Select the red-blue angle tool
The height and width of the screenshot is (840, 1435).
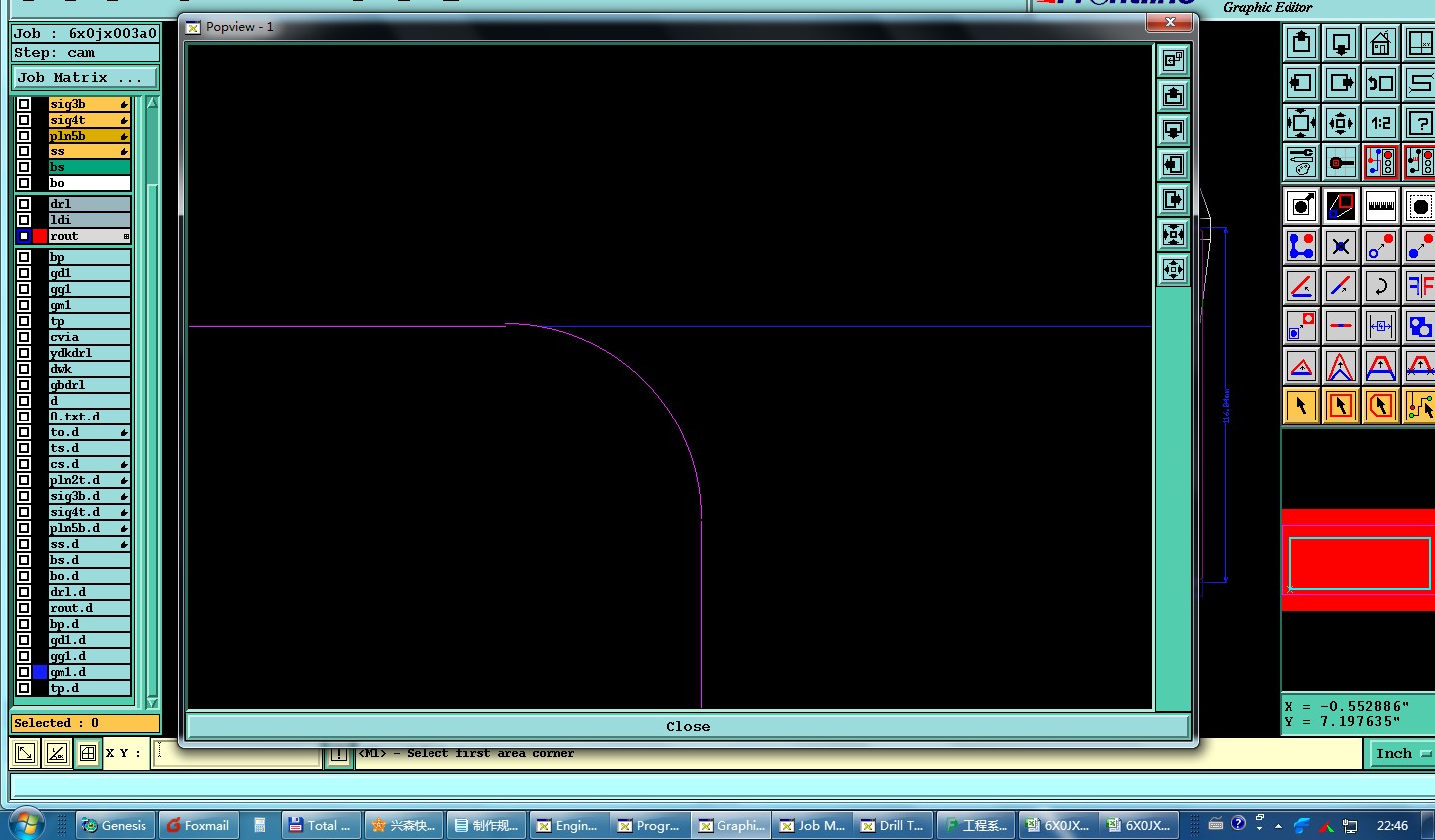1301,286
